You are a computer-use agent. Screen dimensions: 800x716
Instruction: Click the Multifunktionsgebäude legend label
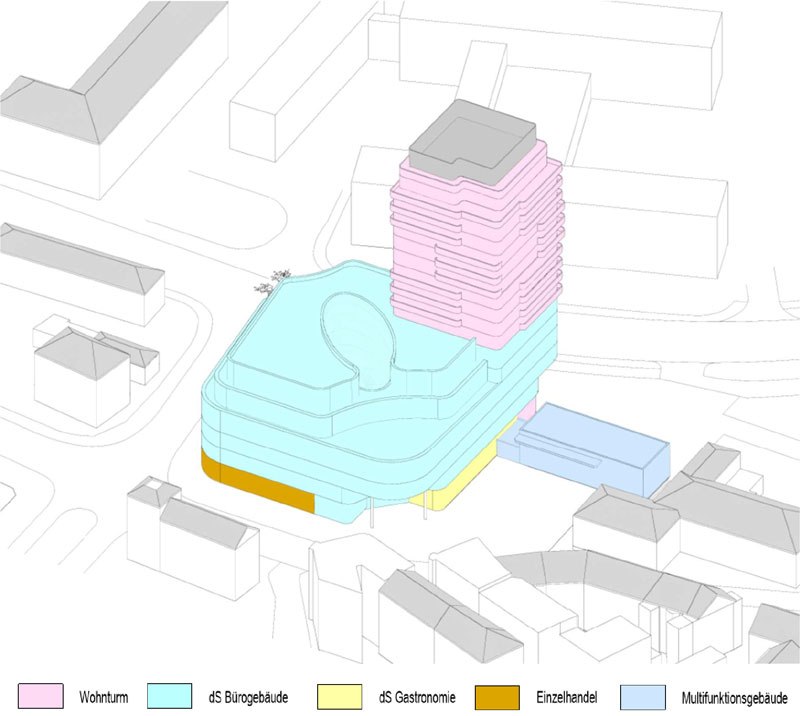click(733, 696)
